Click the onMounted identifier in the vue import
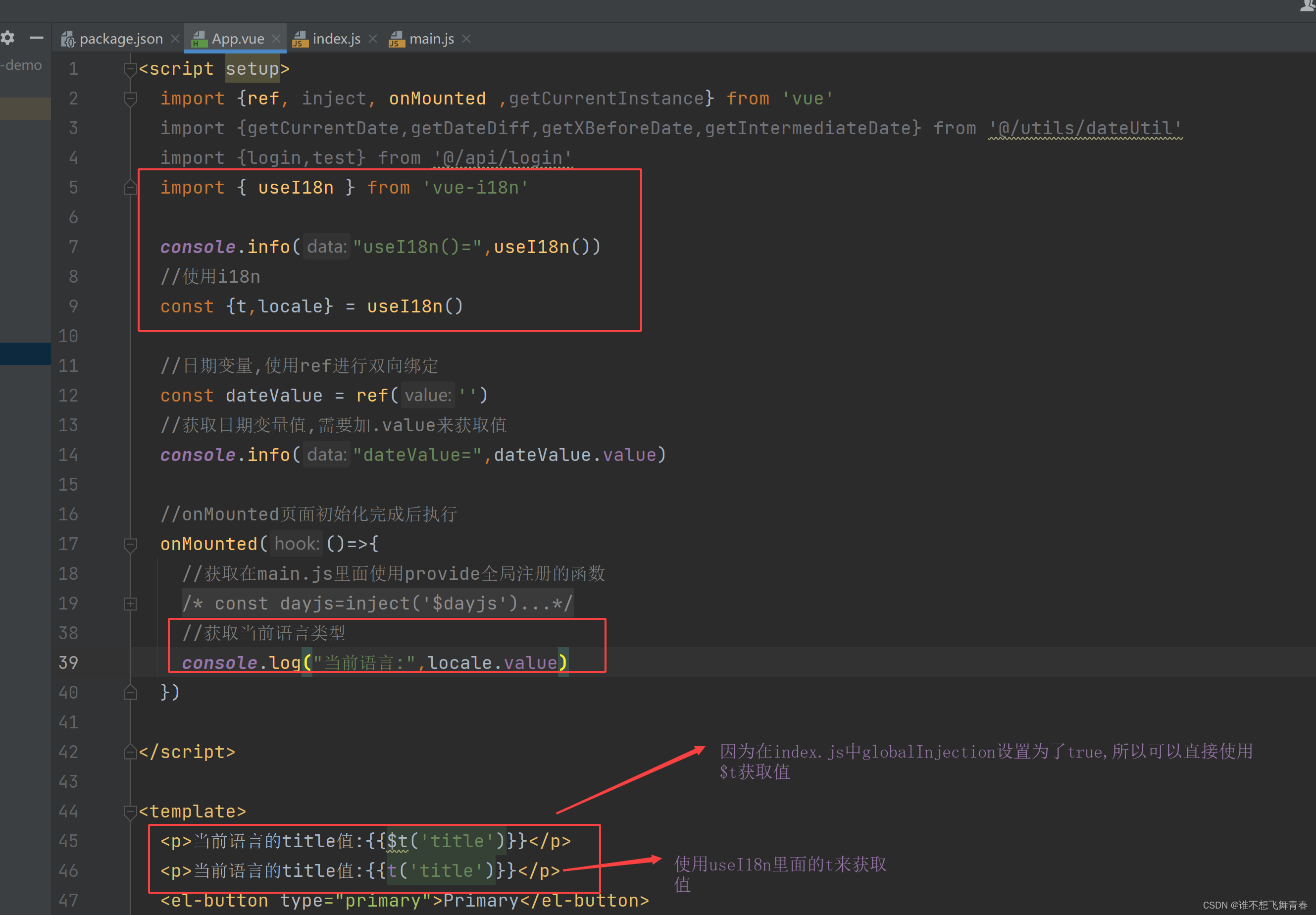This screenshot has height=915, width=1316. click(437, 99)
